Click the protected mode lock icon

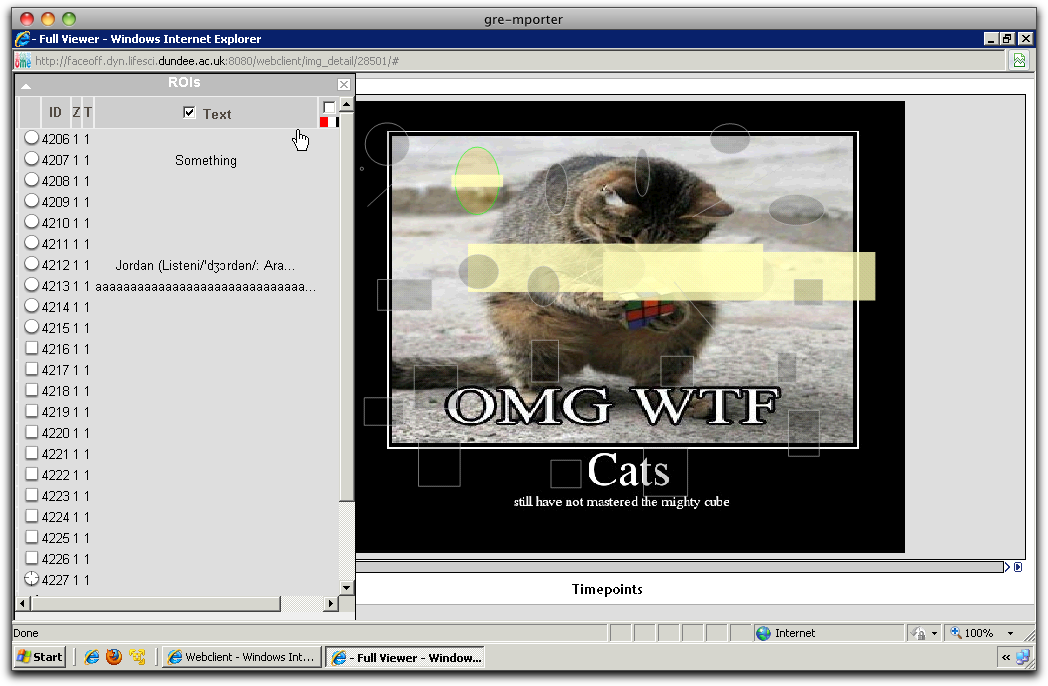click(918, 633)
